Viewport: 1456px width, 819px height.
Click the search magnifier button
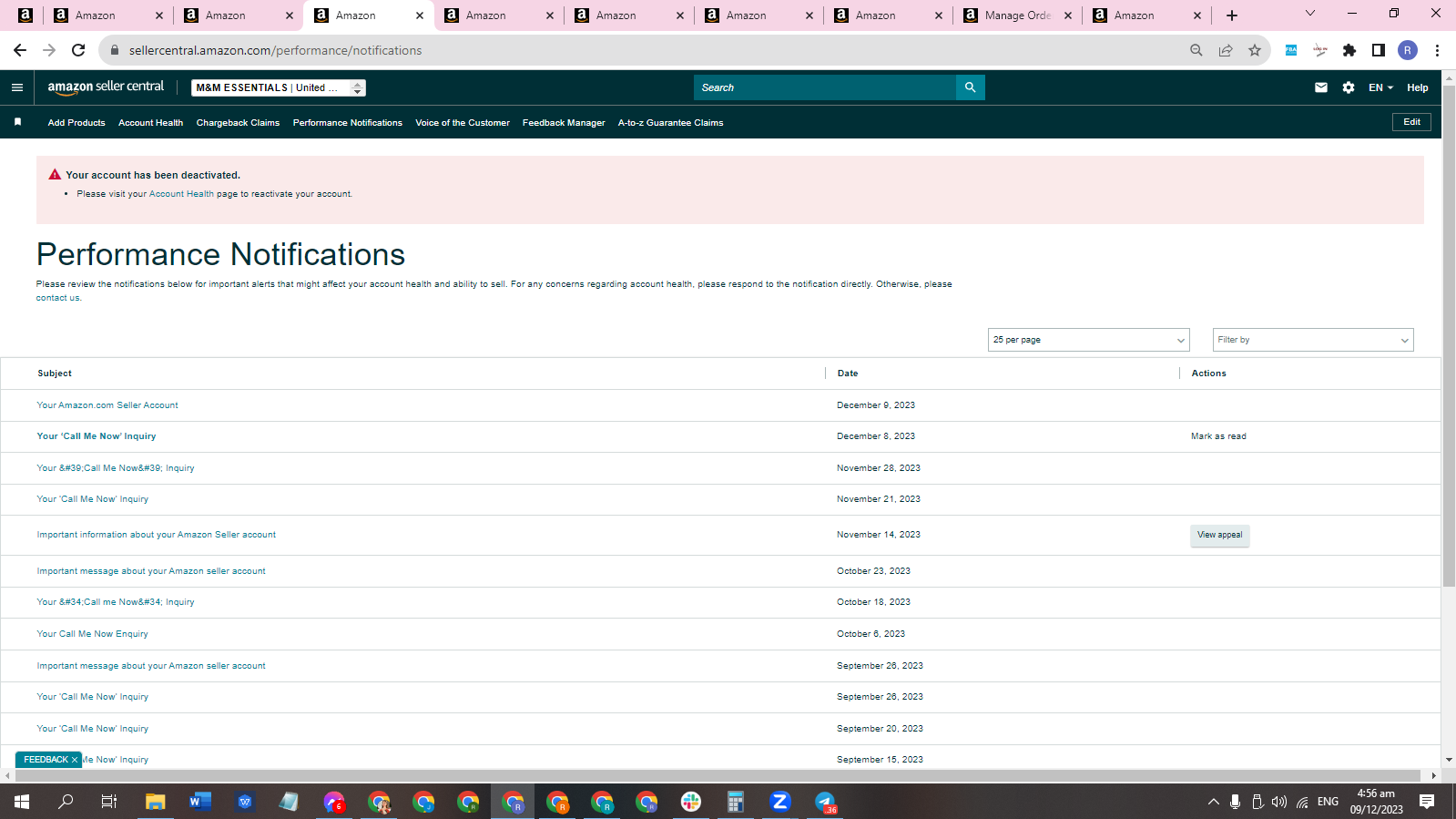click(x=971, y=87)
